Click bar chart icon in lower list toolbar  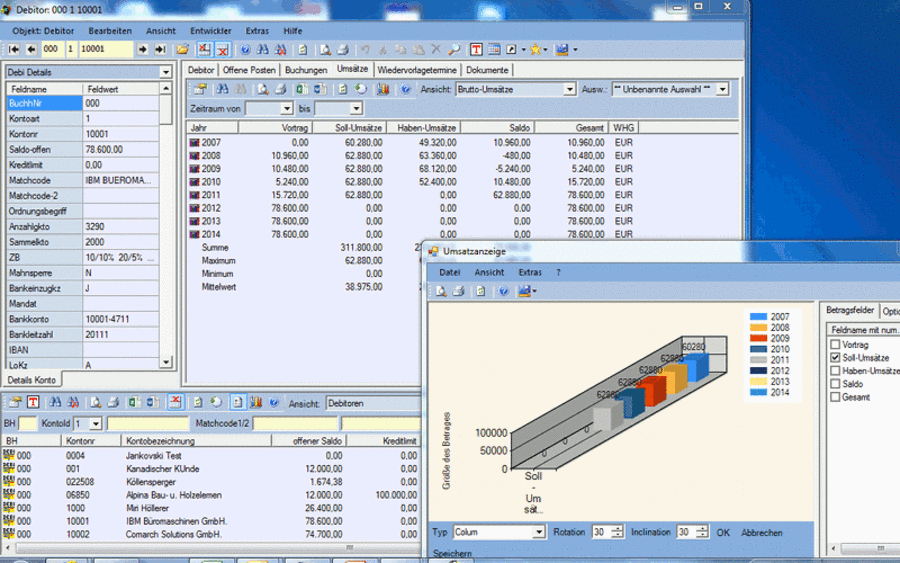[x=256, y=402]
